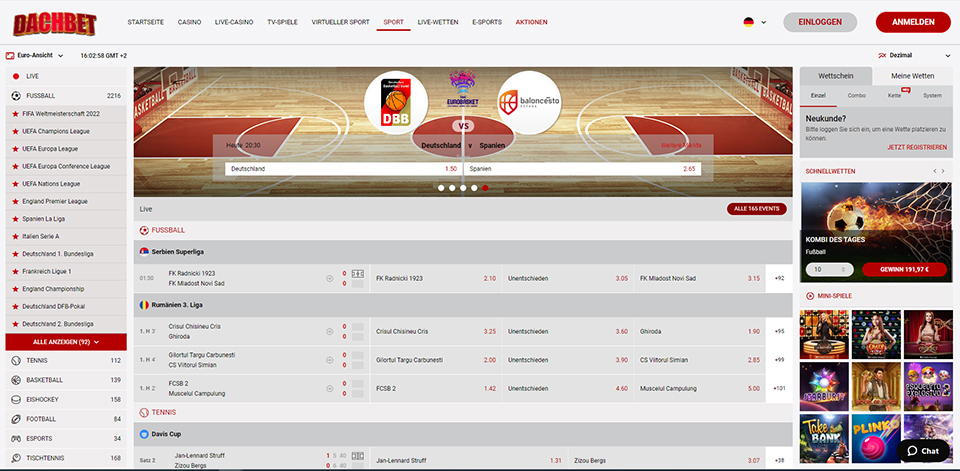Screen dimensions: 960x471
Task: Switch to the Meine Wetten tab
Action: (912, 76)
